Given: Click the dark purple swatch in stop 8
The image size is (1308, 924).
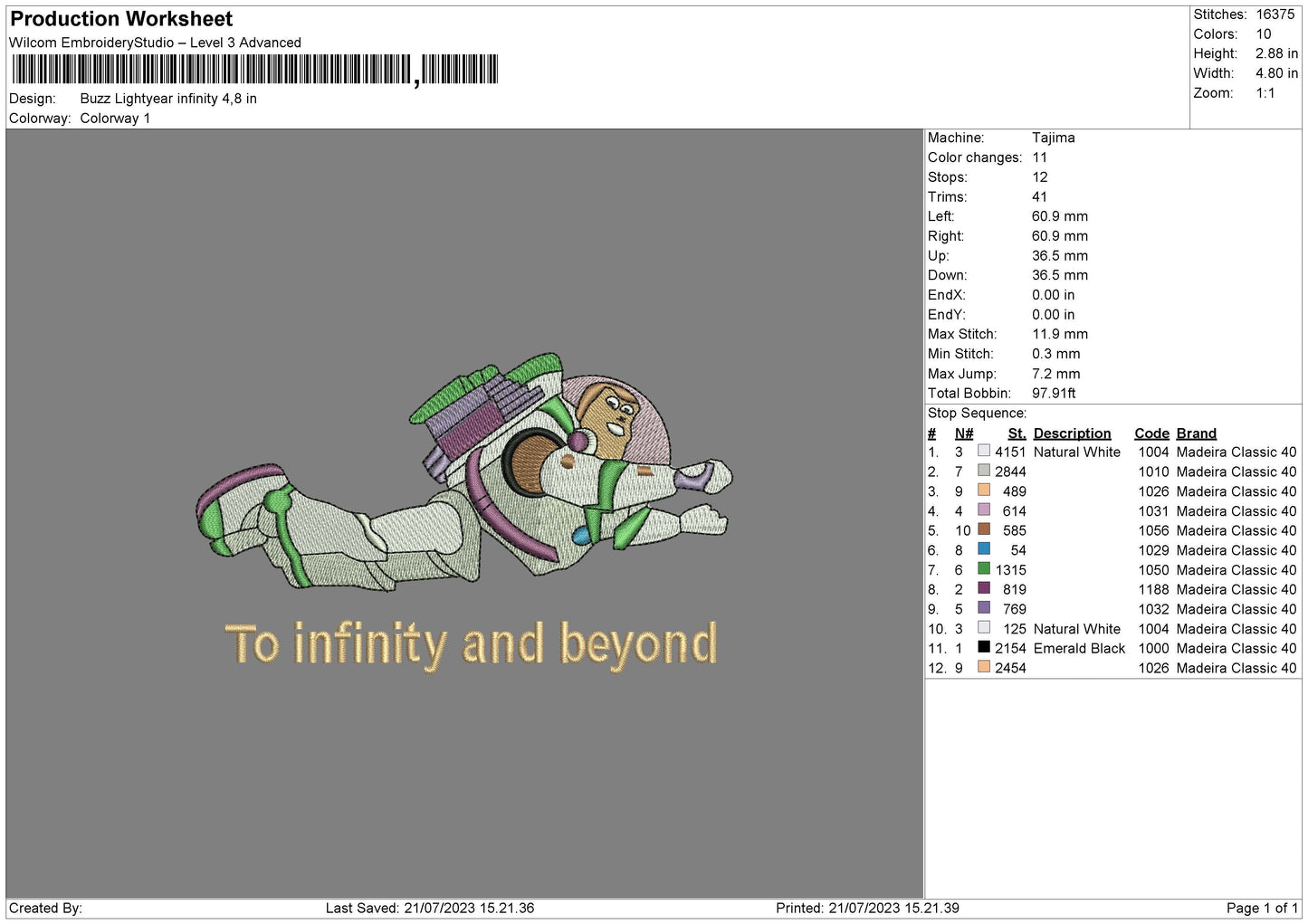Looking at the screenshot, I should pyautogui.click(x=984, y=588).
